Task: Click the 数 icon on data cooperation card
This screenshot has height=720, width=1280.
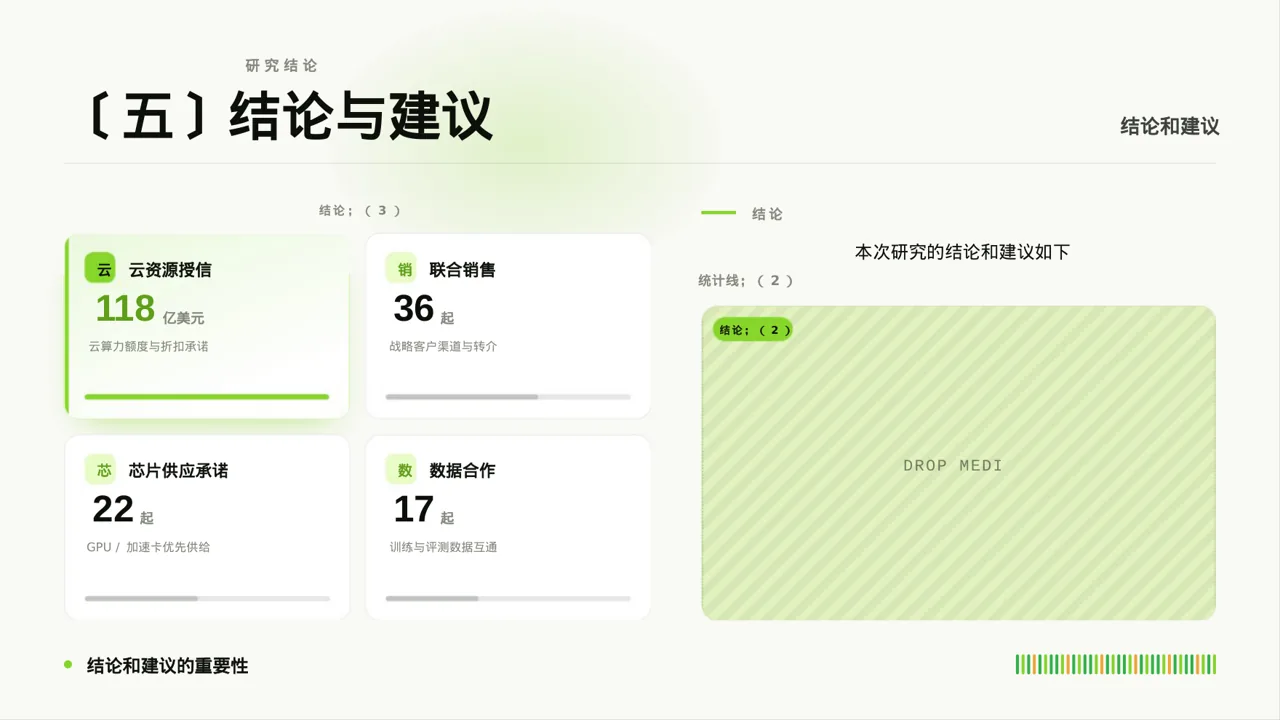Action: point(401,470)
